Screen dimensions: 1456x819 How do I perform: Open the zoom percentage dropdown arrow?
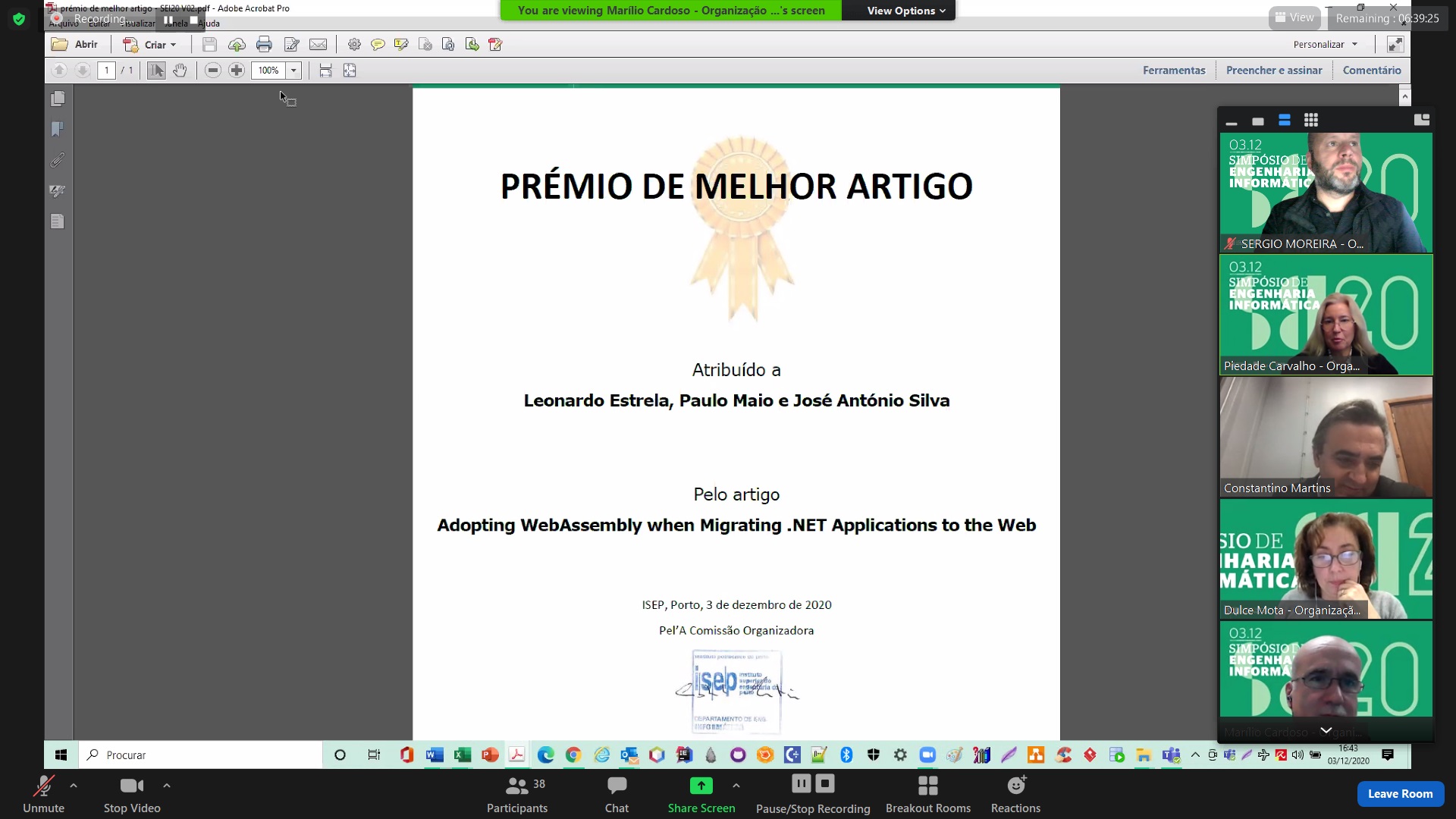coord(293,71)
